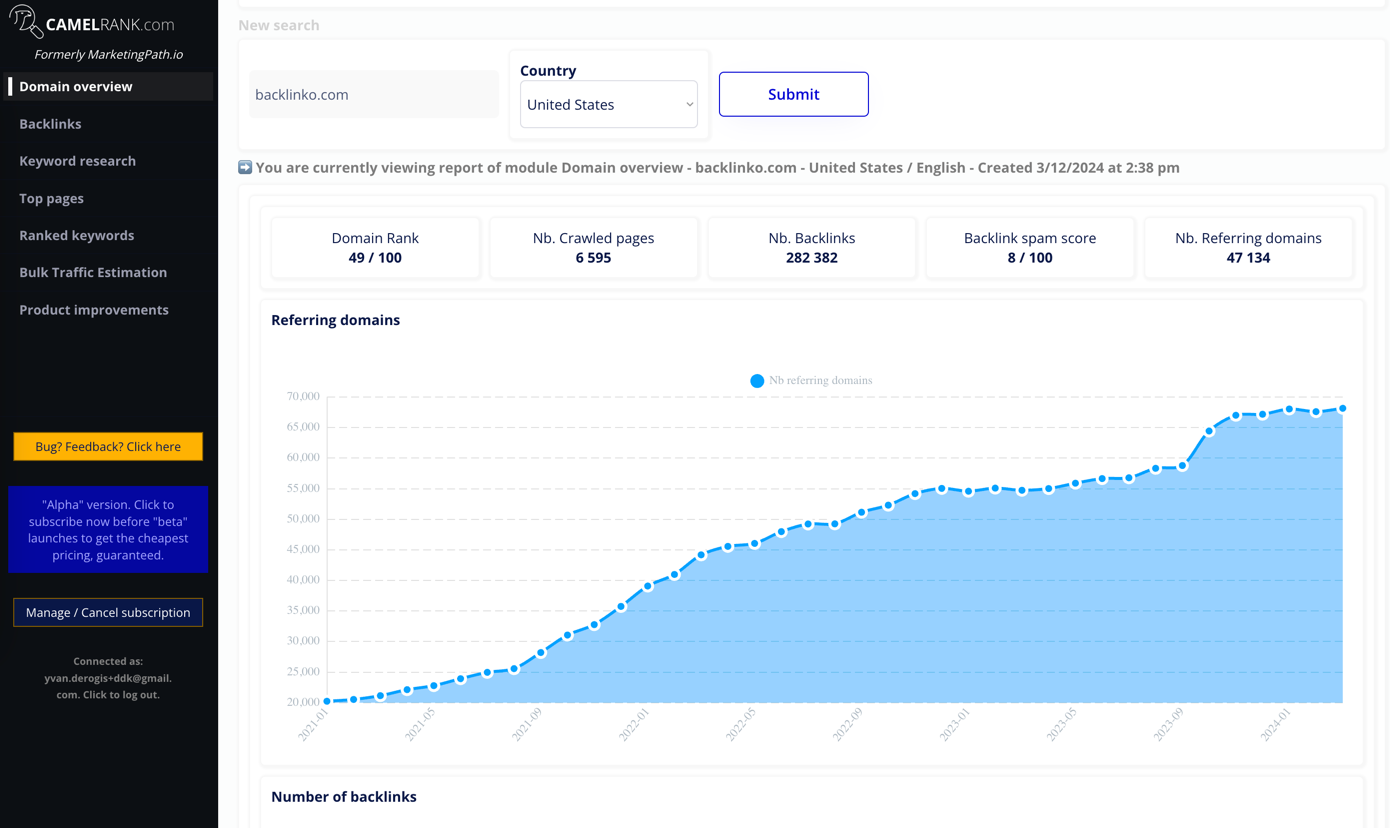This screenshot has height=828, width=1390.
Task: Click the 2023-09 x-axis label
Action: (x=1168, y=724)
